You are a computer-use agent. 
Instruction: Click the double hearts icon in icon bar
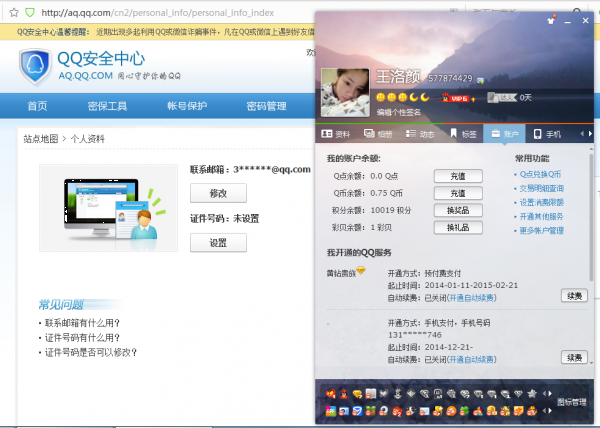point(331,394)
